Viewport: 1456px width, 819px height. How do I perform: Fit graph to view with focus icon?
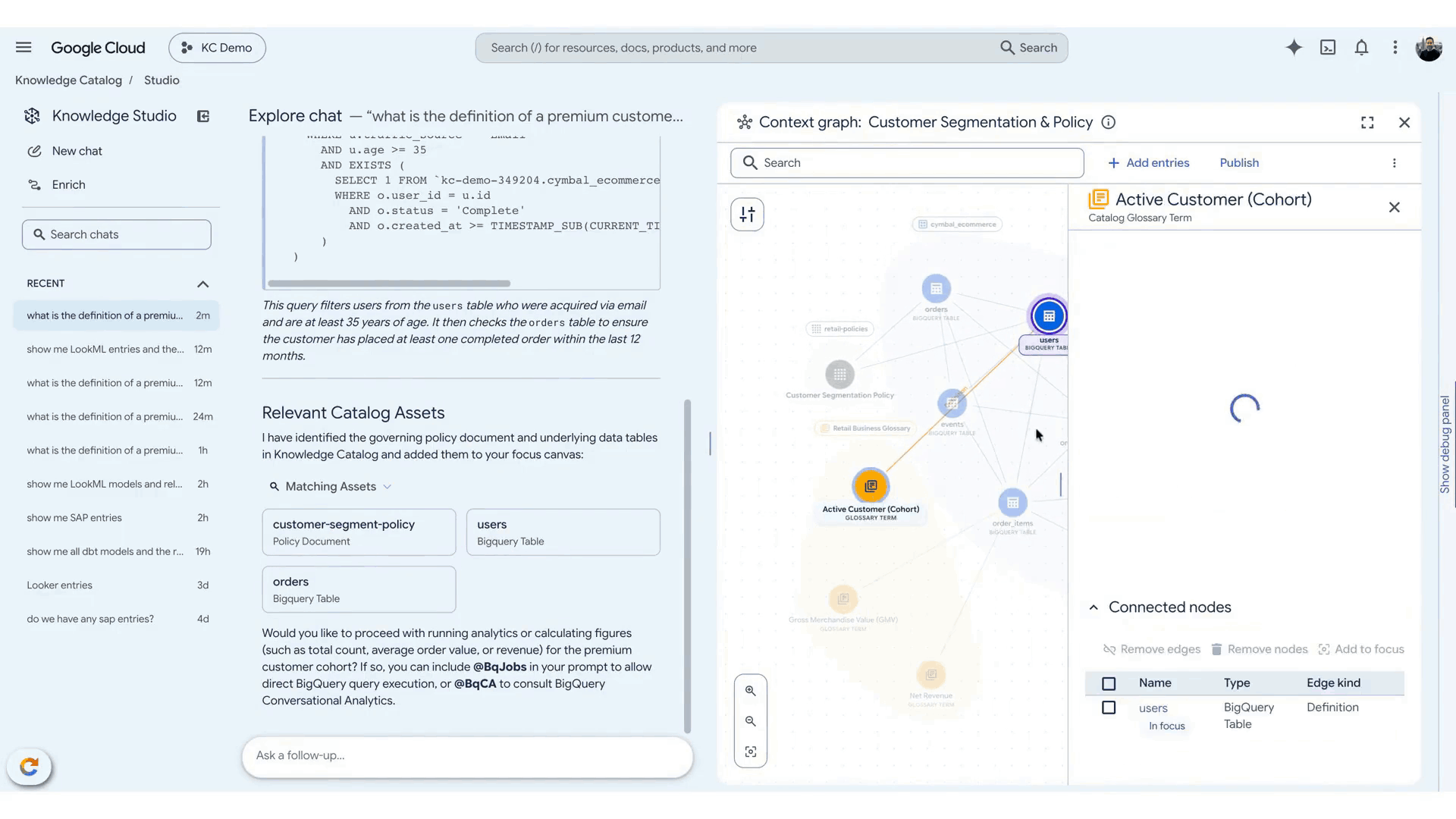[750, 752]
